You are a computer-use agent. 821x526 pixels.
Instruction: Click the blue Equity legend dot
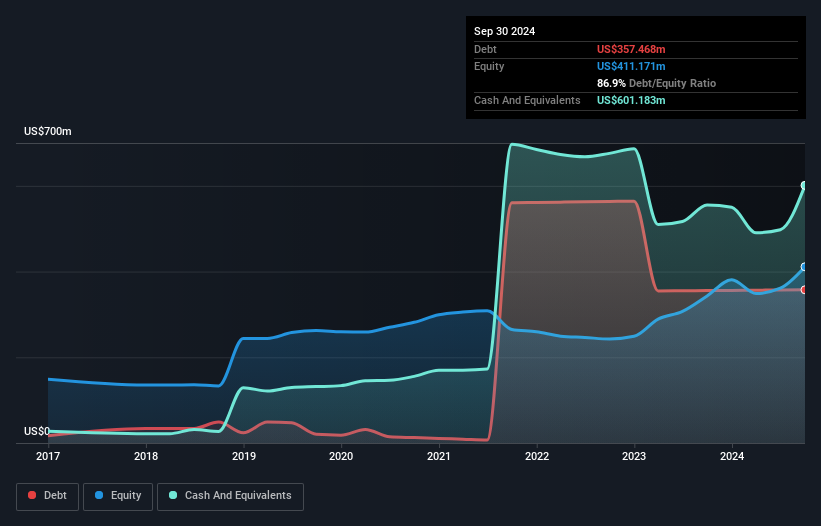[x=99, y=495]
